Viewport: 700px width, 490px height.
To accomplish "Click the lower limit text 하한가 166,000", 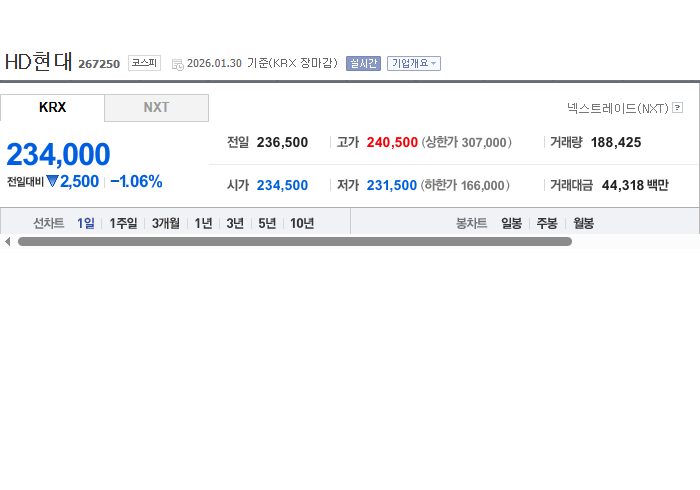I will click(x=465, y=185).
